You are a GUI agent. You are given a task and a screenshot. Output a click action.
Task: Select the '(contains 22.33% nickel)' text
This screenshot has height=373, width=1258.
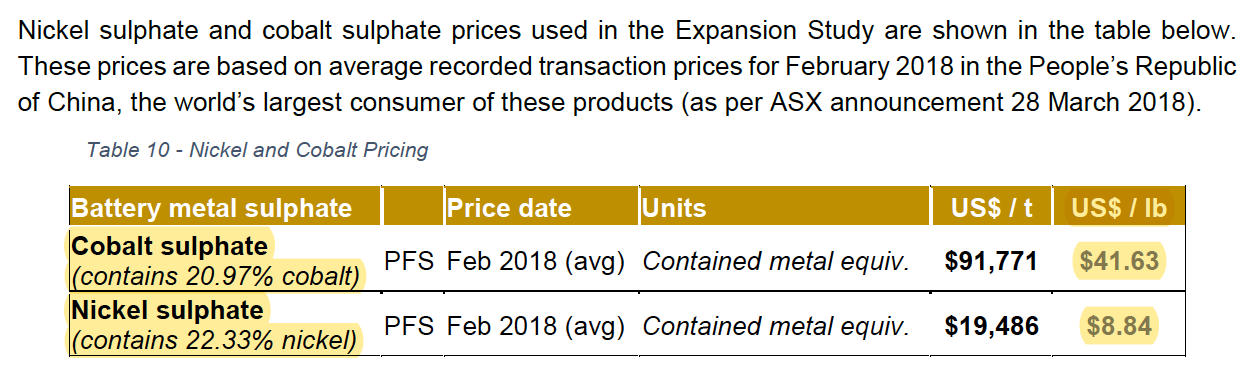tap(213, 340)
